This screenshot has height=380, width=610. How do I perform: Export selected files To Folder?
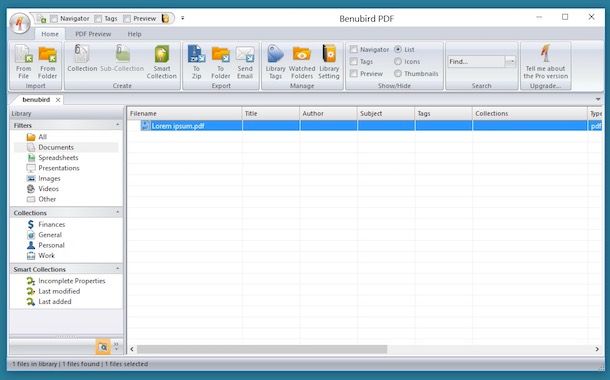pos(221,62)
